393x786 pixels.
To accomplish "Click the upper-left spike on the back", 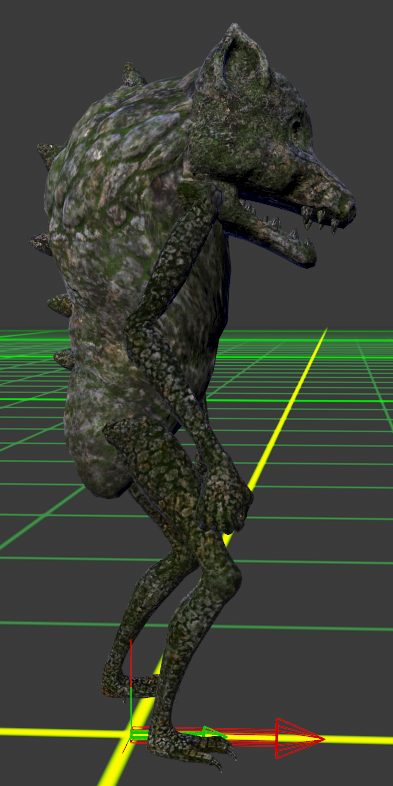I will tap(48, 153).
